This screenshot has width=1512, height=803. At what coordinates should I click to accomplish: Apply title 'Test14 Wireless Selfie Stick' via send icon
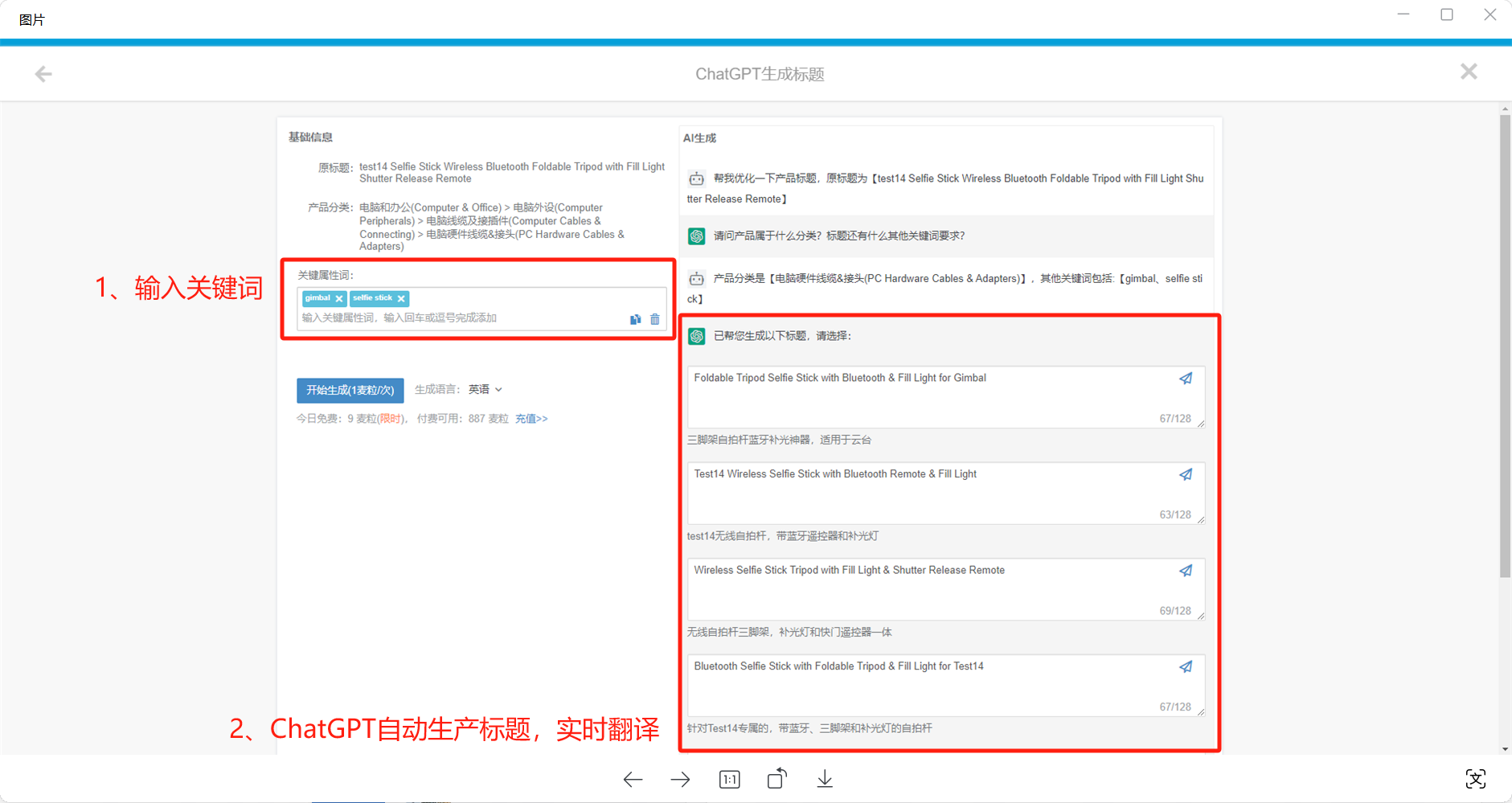tap(1186, 474)
